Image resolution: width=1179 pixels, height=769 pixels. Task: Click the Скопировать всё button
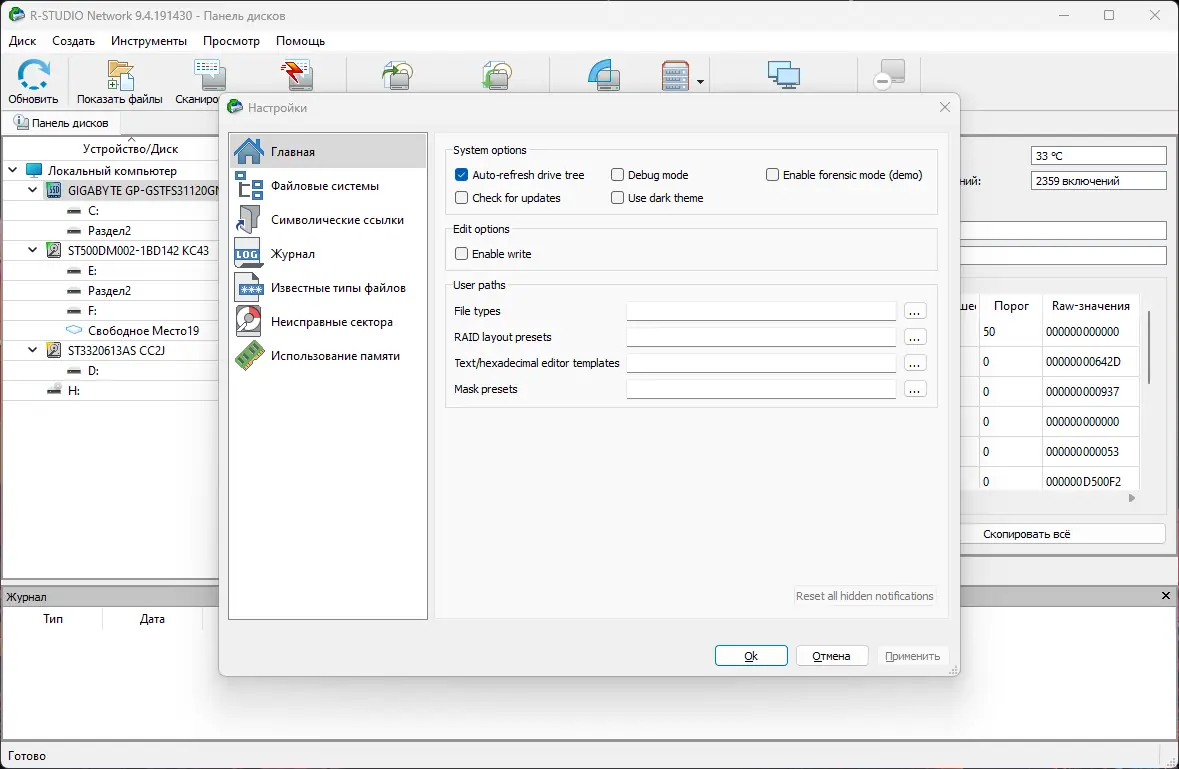click(x=1026, y=534)
